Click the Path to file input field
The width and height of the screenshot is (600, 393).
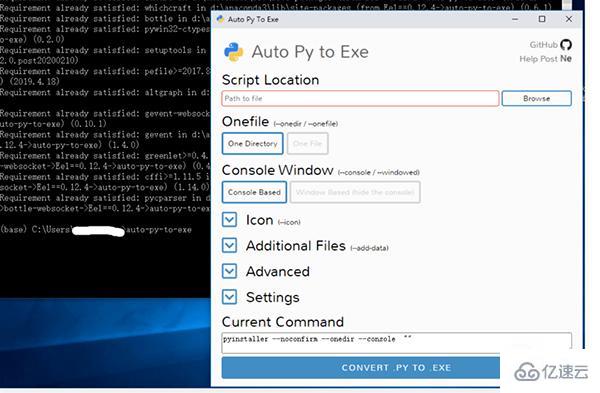point(360,98)
